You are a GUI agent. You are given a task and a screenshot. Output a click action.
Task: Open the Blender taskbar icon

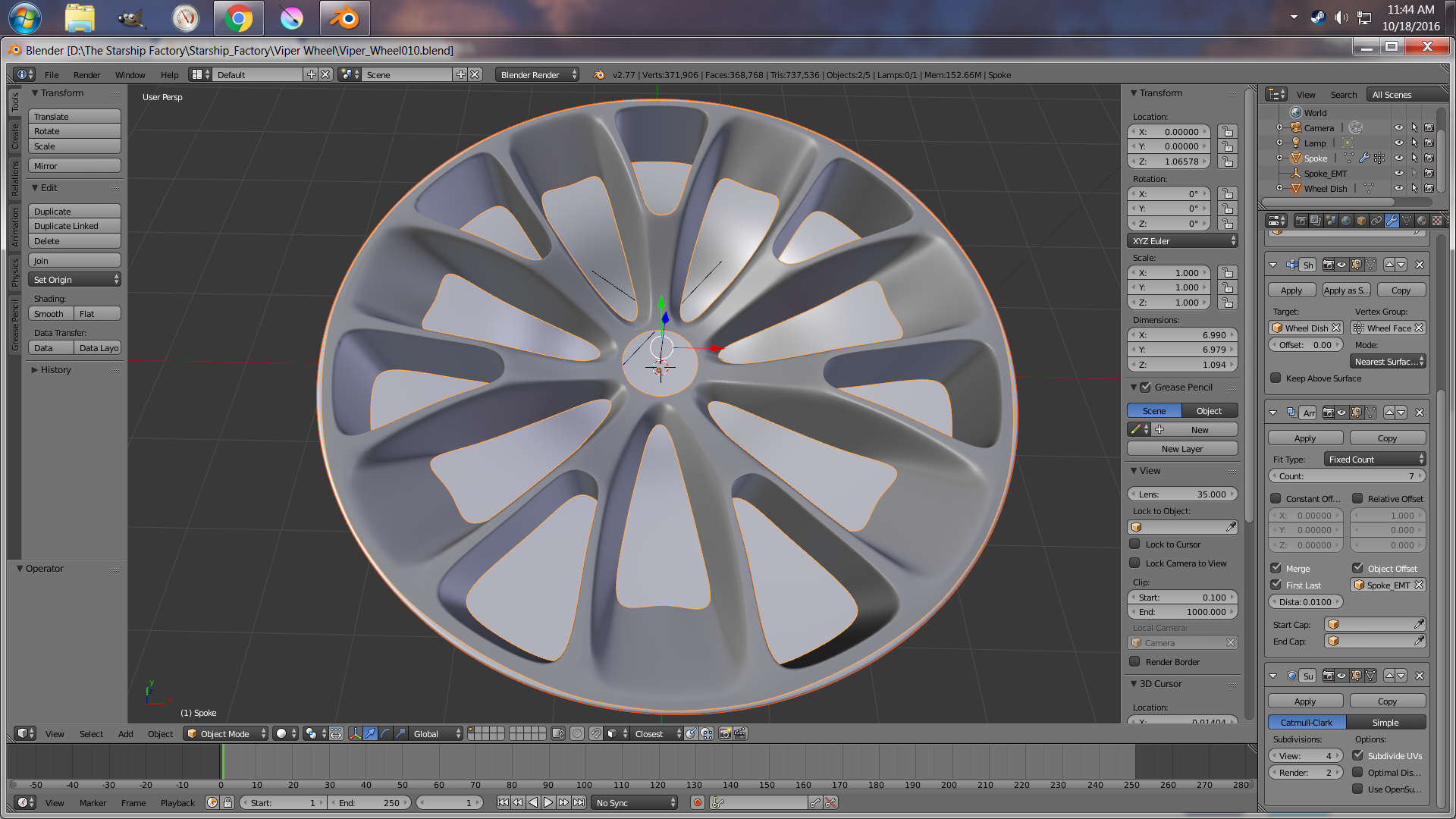[x=345, y=18]
